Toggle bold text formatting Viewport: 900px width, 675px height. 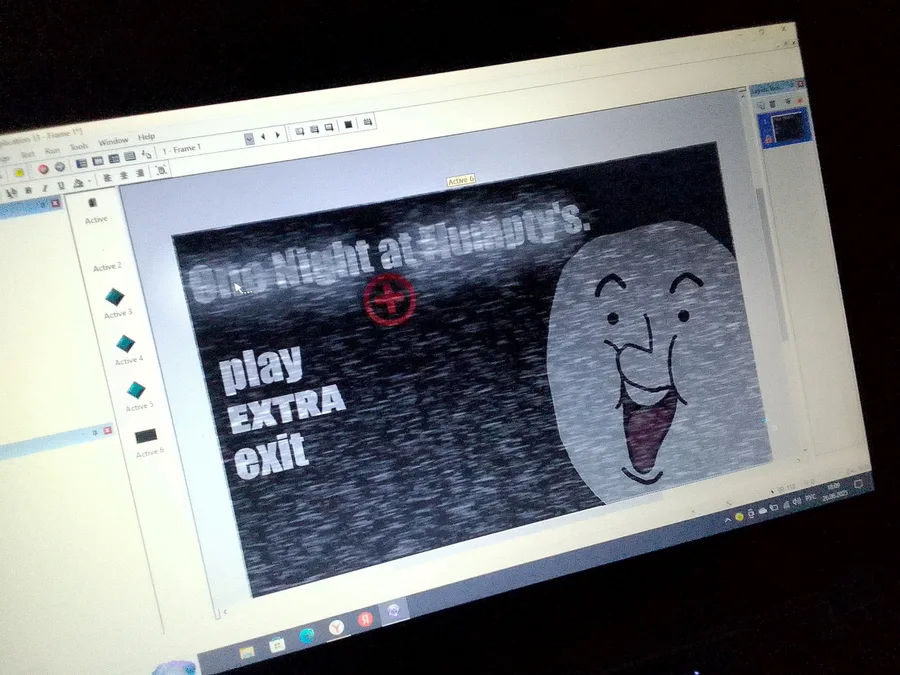click(28, 189)
